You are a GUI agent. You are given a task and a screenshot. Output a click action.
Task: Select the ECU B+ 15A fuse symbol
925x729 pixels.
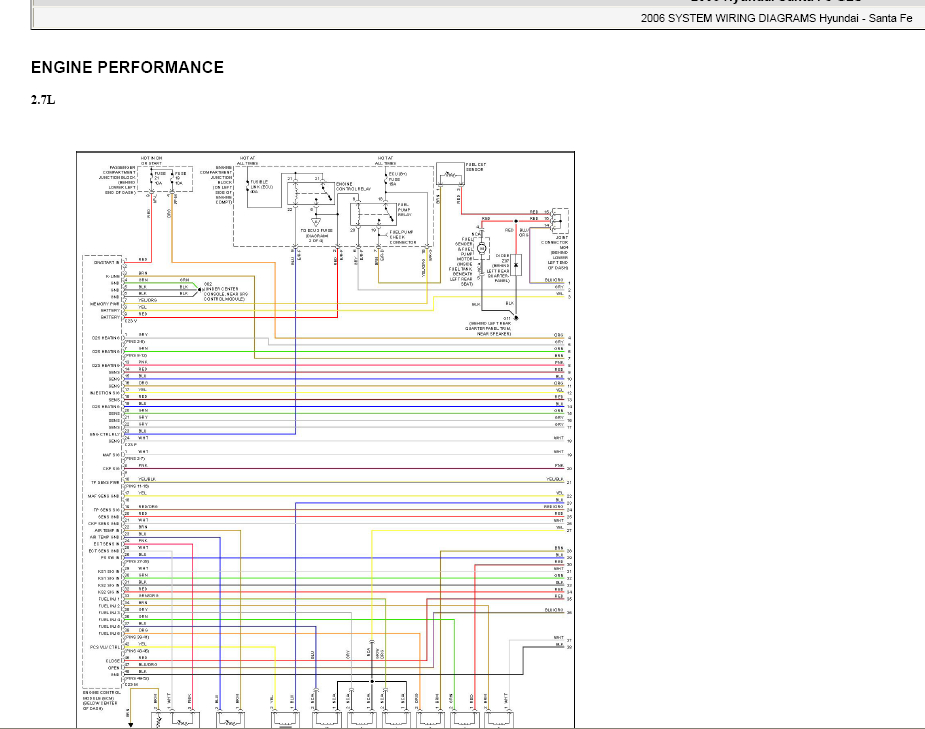click(386, 179)
